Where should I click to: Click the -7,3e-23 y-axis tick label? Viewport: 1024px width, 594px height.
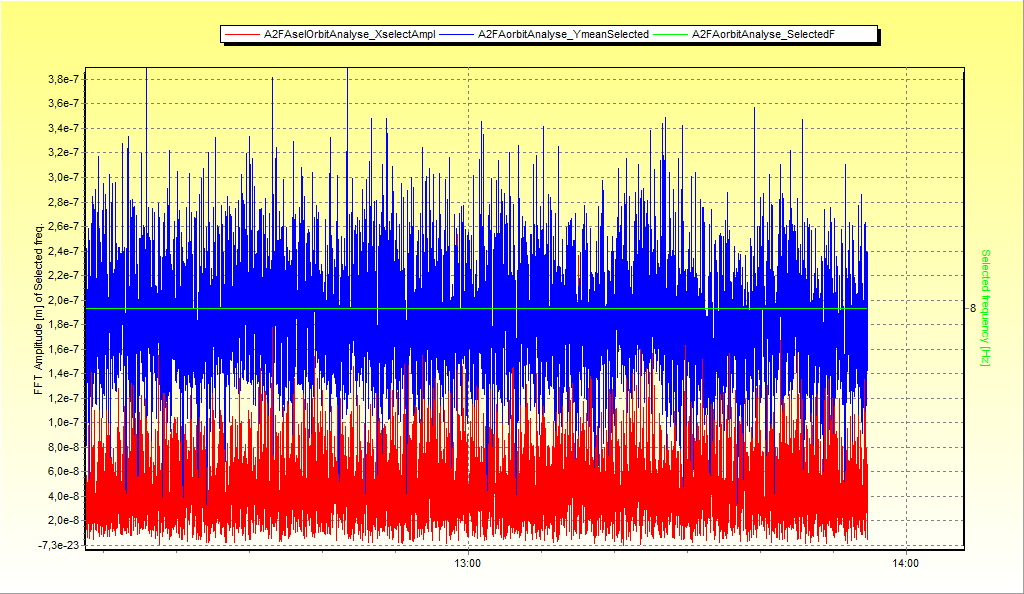point(60,545)
